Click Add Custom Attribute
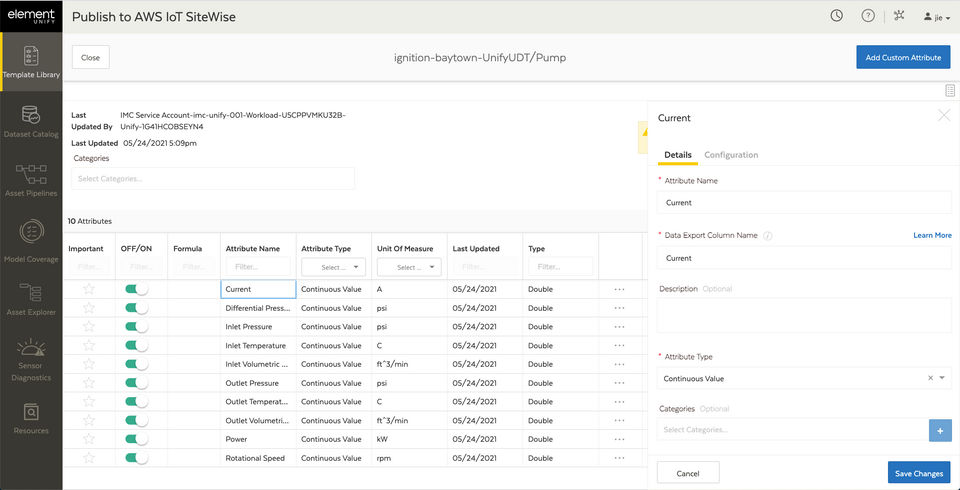 tap(903, 57)
